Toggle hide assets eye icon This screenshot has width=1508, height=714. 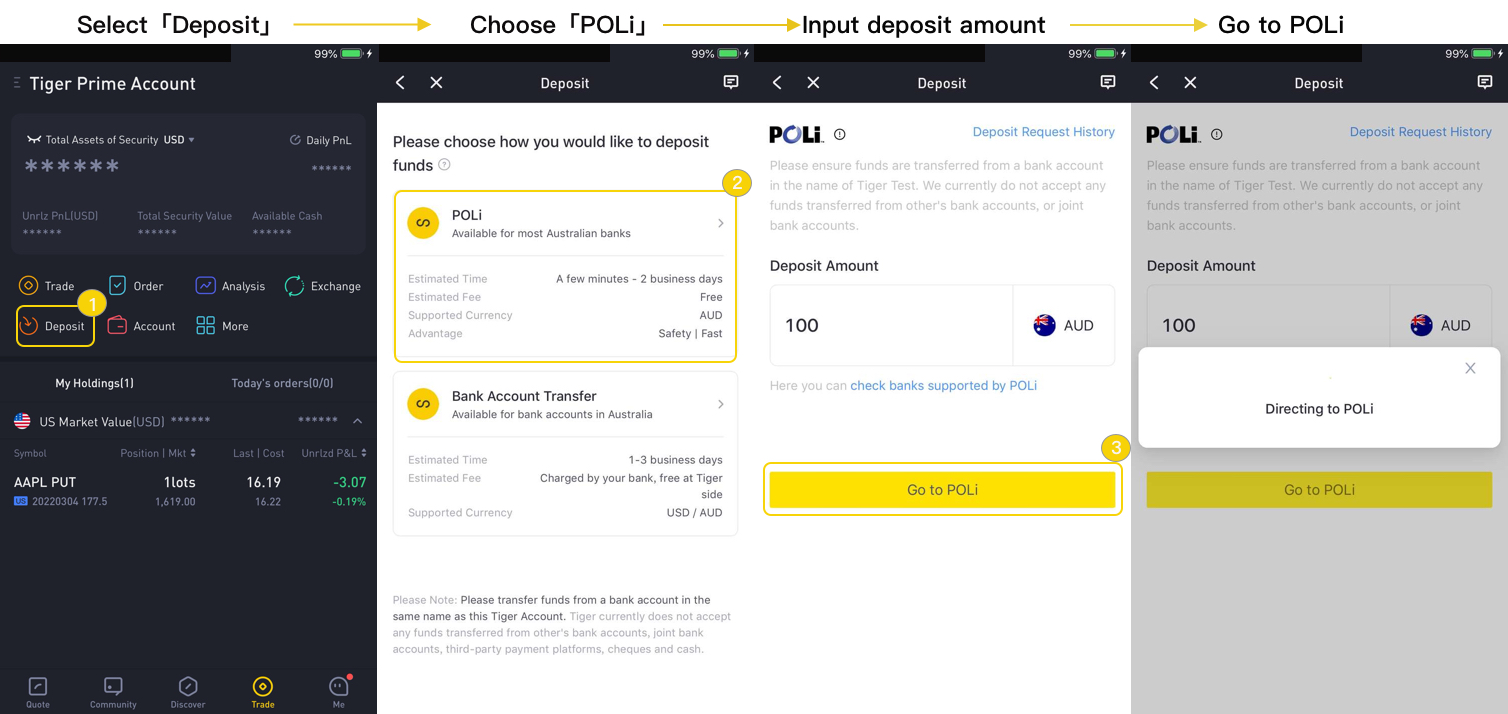click(x=34, y=140)
